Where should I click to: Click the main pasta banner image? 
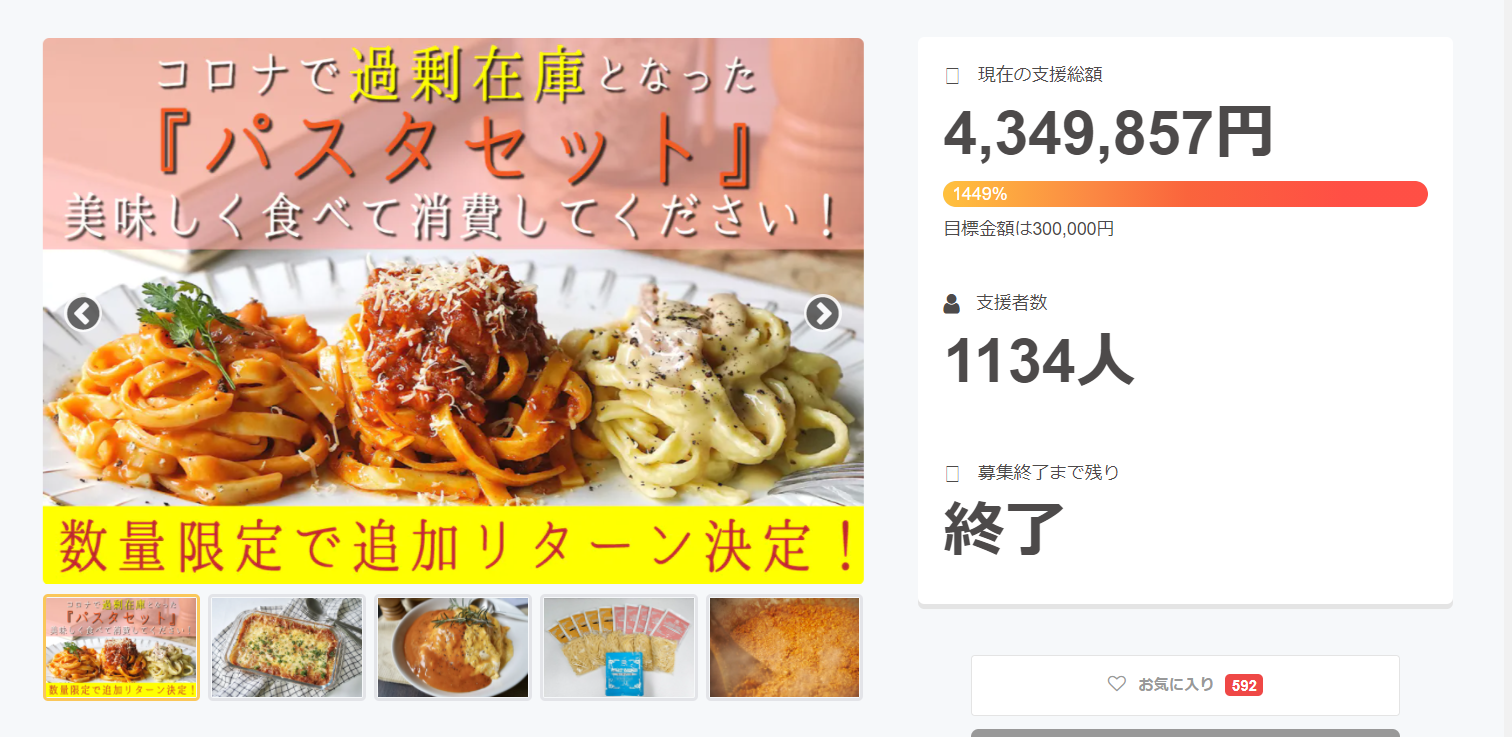453,311
